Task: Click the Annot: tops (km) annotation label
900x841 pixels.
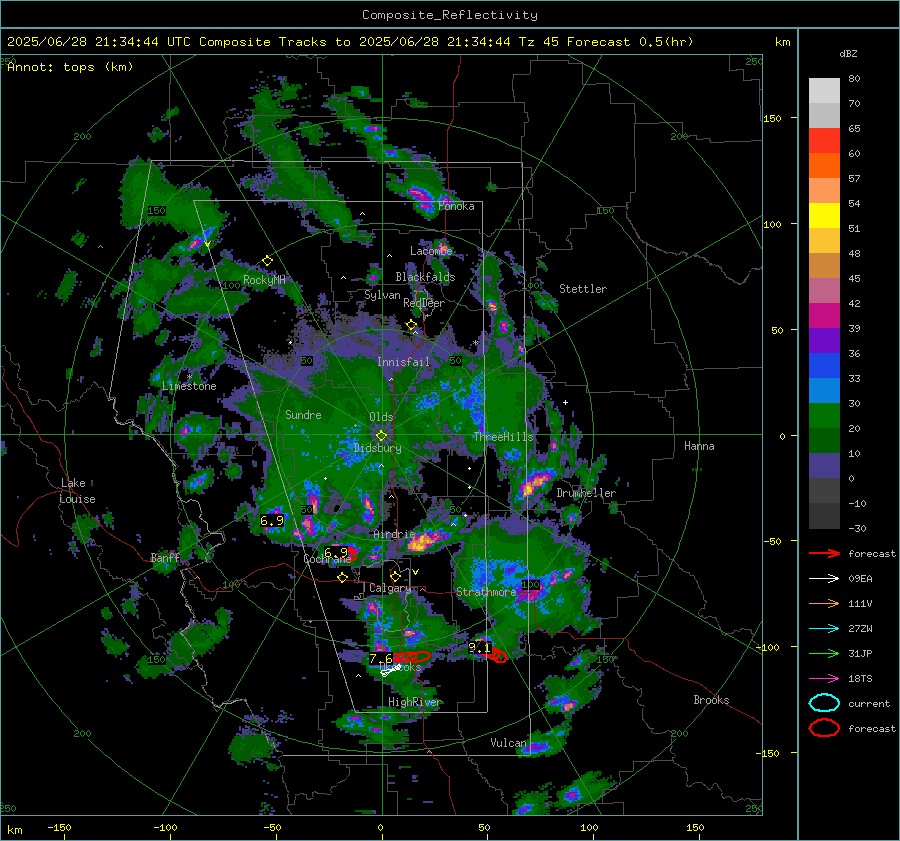Action: point(70,67)
